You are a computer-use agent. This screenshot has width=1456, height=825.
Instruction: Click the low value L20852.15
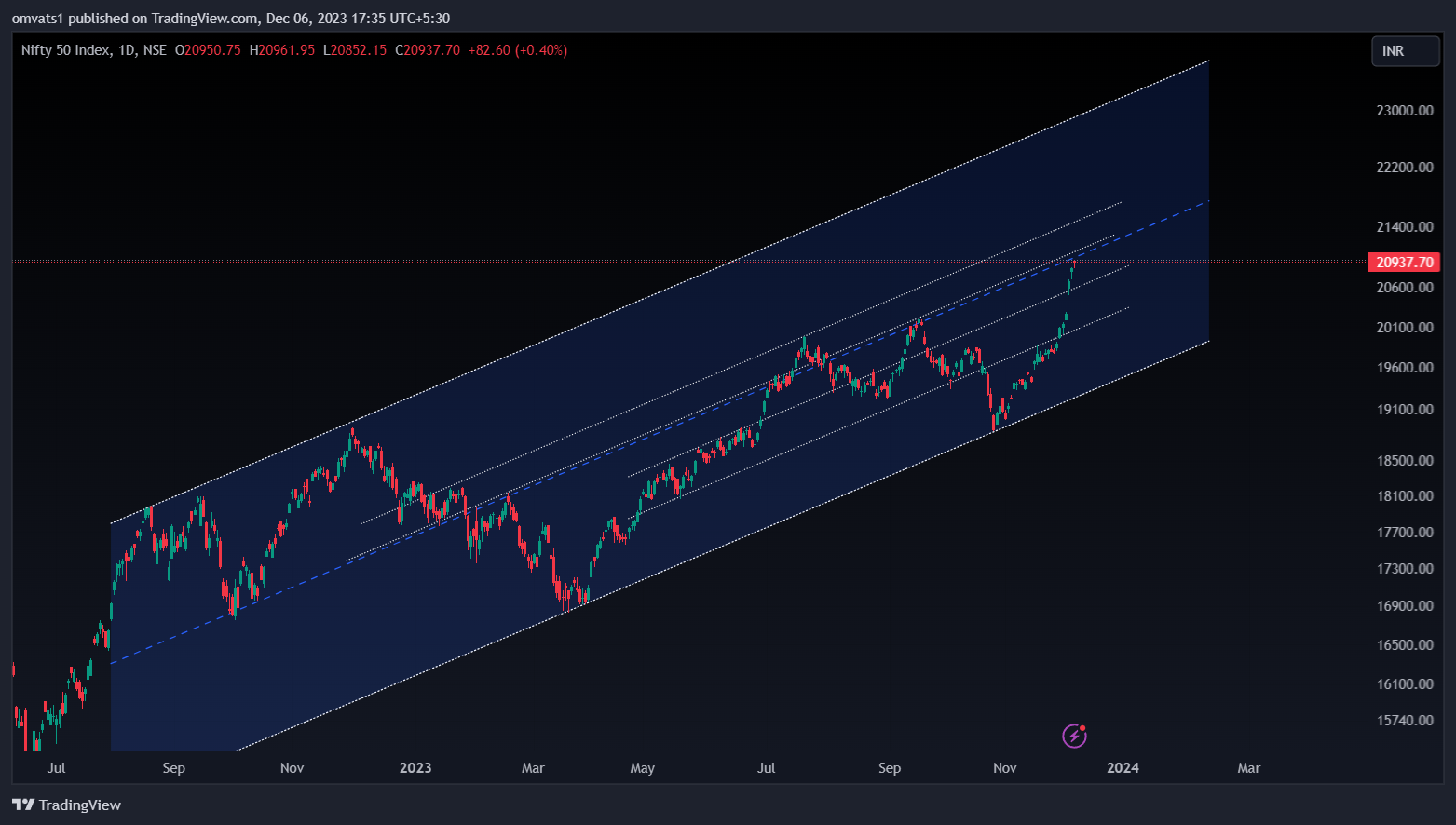pyautogui.click(x=355, y=50)
